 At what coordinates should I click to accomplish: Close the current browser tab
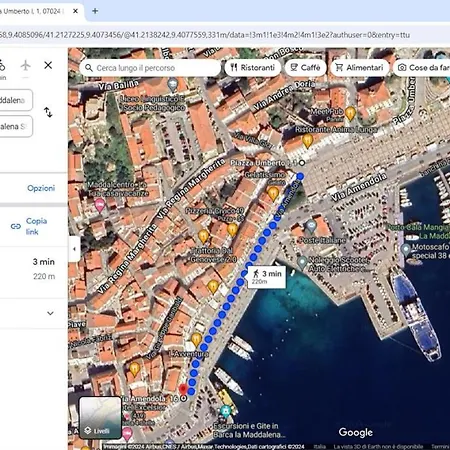click(x=75, y=11)
